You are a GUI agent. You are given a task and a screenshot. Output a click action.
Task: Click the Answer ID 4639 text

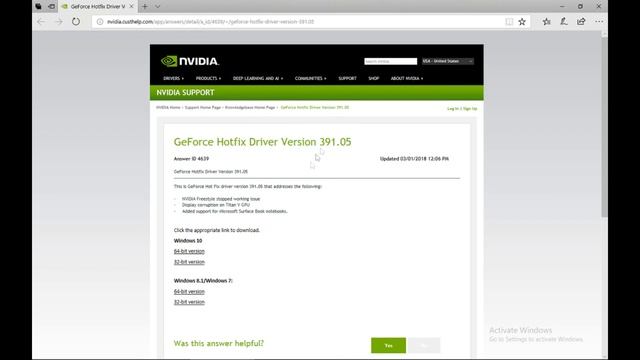coord(191,159)
